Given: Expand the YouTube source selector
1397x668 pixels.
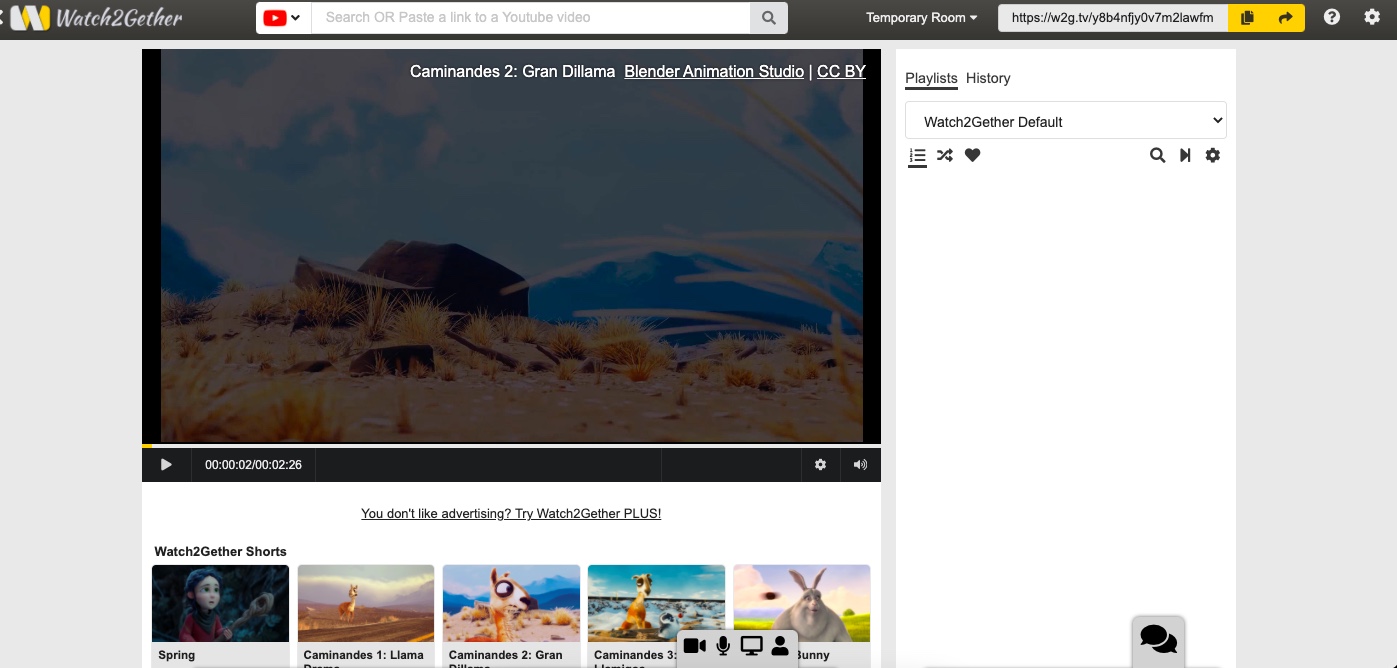Looking at the screenshot, I should pos(283,17).
